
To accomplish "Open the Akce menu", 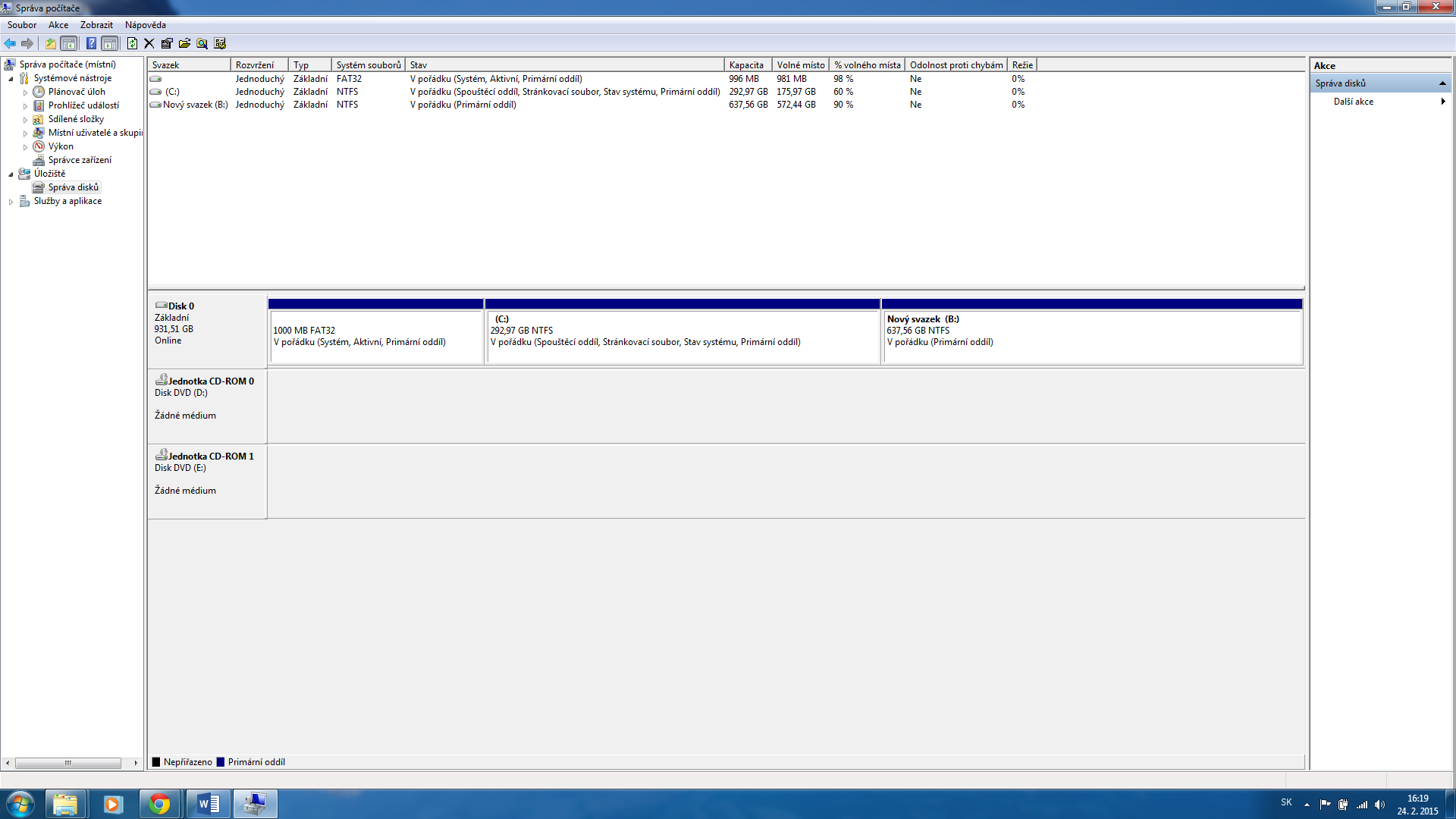I will click(x=58, y=25).
